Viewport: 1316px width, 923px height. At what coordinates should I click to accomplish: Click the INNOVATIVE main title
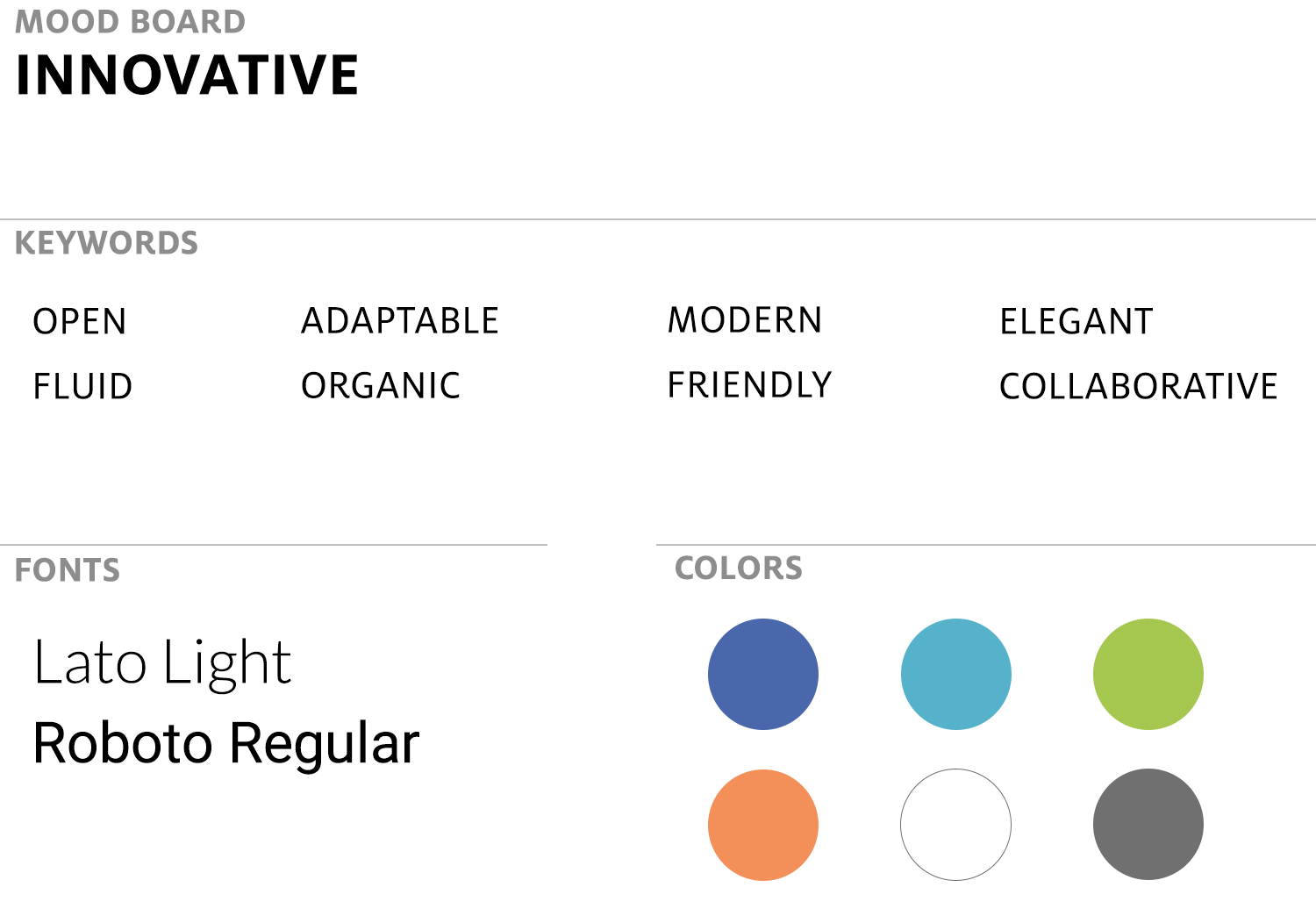point(188,75)
